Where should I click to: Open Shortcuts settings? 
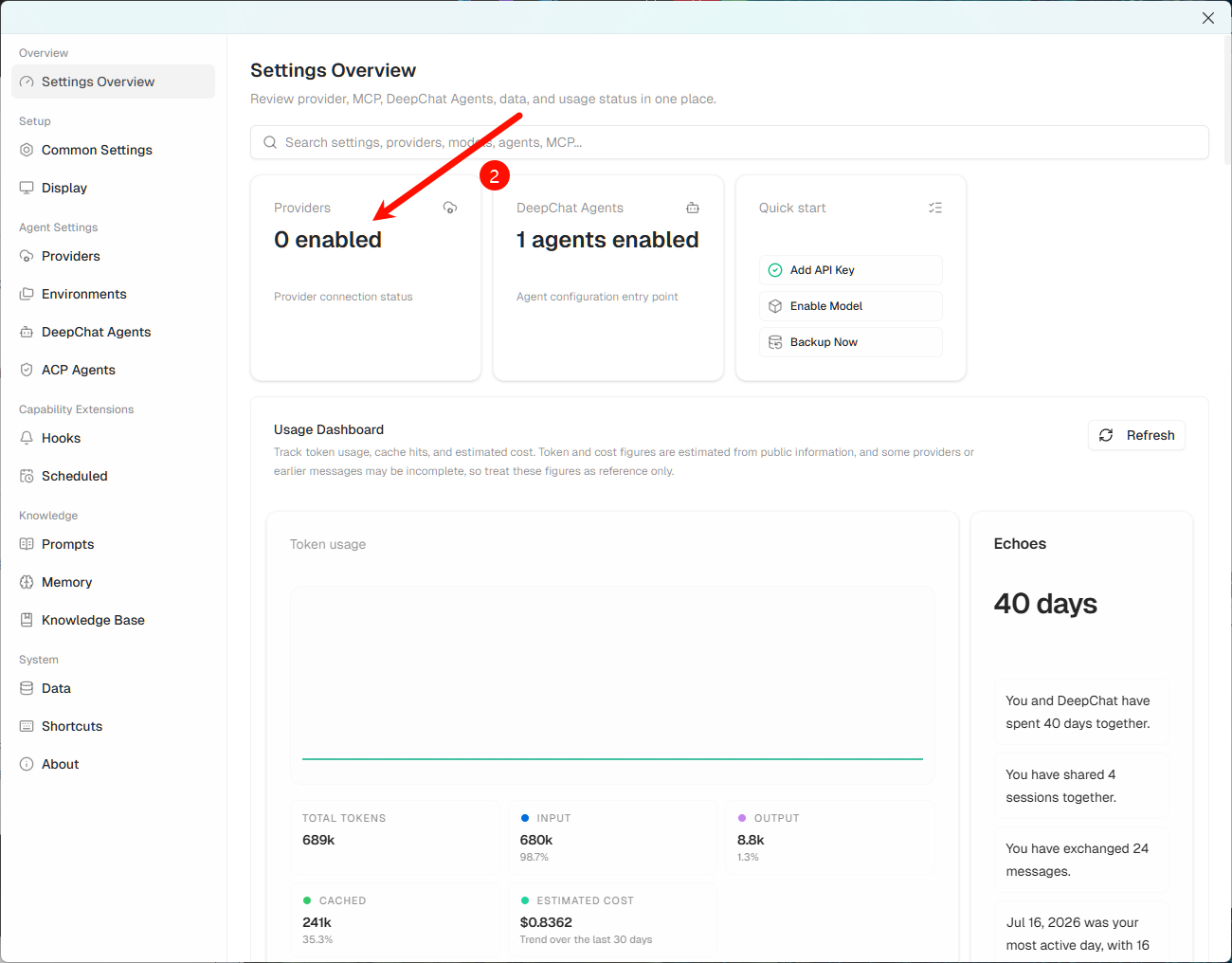click(113, 726)
